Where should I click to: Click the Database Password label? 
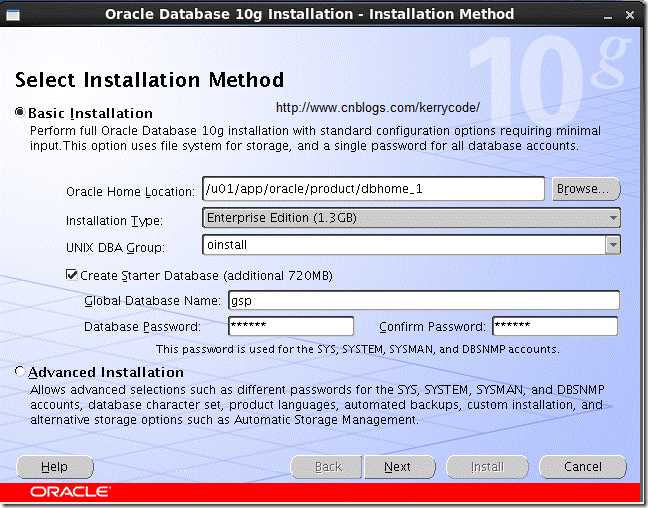pos(142,327)
